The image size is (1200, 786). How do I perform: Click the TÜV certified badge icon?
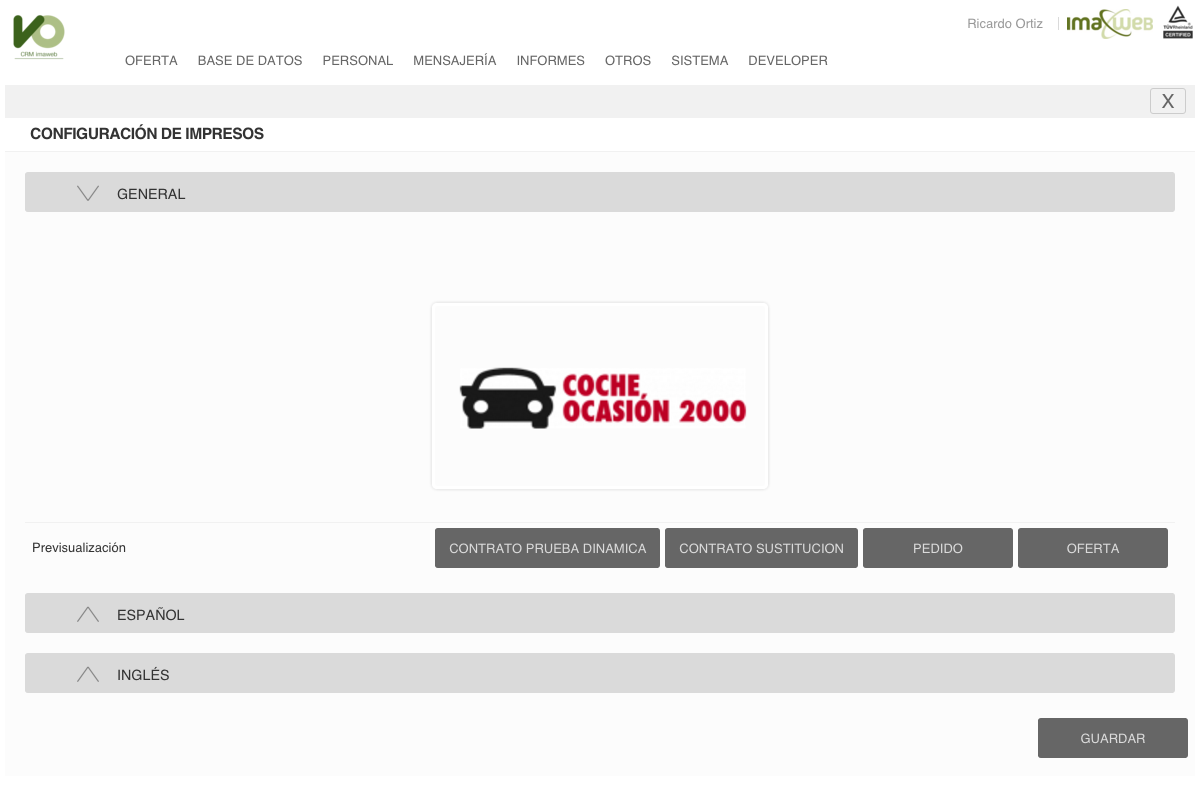tap(1177, 22)
